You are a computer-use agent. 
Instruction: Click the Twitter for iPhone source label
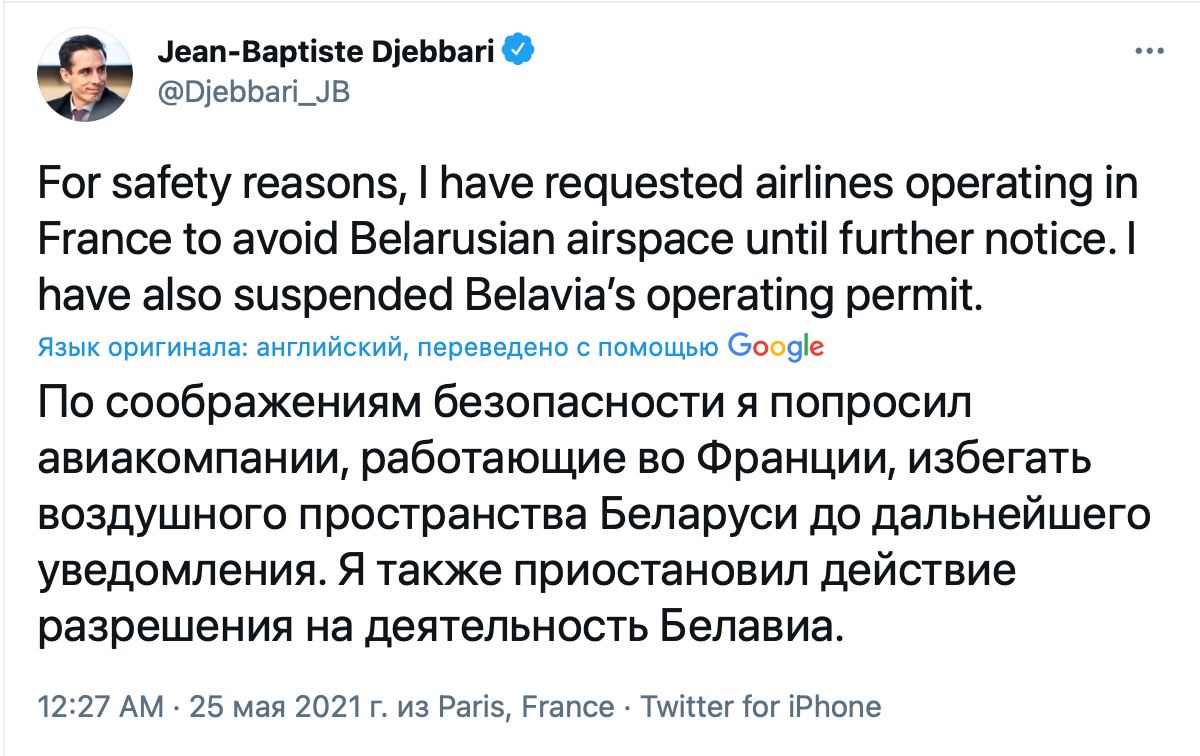pyautogui.click(x=760, y=707)
